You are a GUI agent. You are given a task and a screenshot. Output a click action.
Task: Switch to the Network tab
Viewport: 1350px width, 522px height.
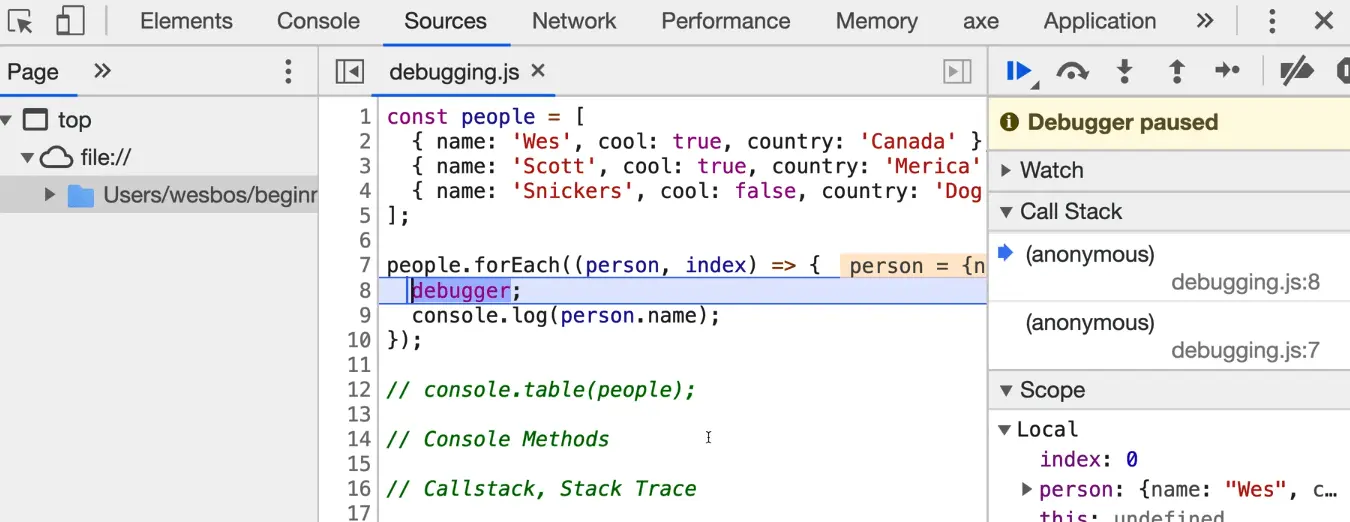(x=574, y=21)
